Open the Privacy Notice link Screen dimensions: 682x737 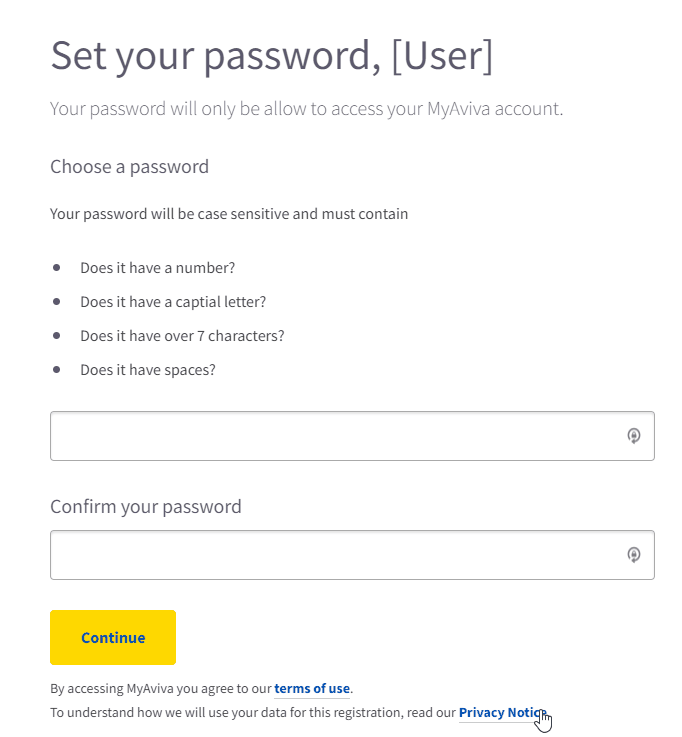point(501,713)
